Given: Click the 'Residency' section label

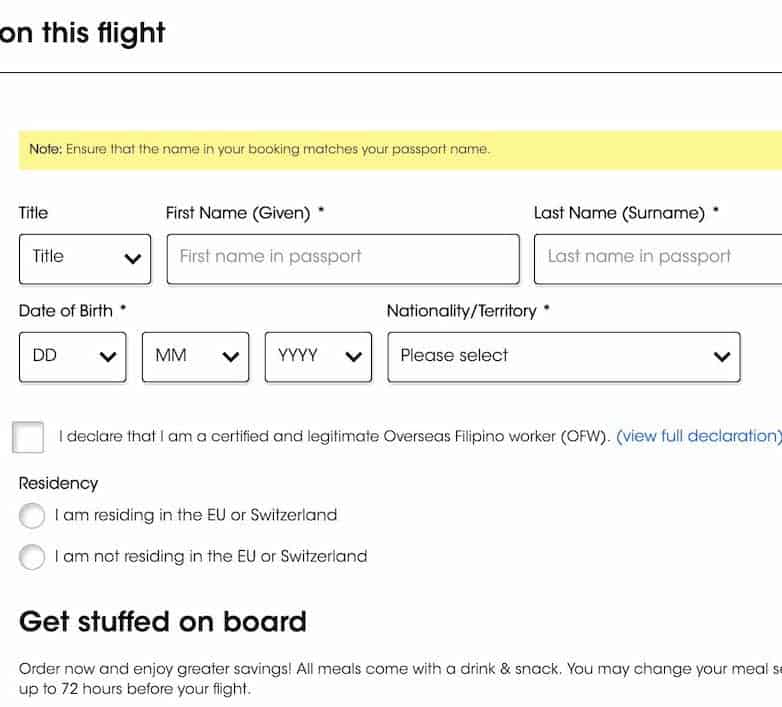Looking at the screenshot, I should 59,483.
